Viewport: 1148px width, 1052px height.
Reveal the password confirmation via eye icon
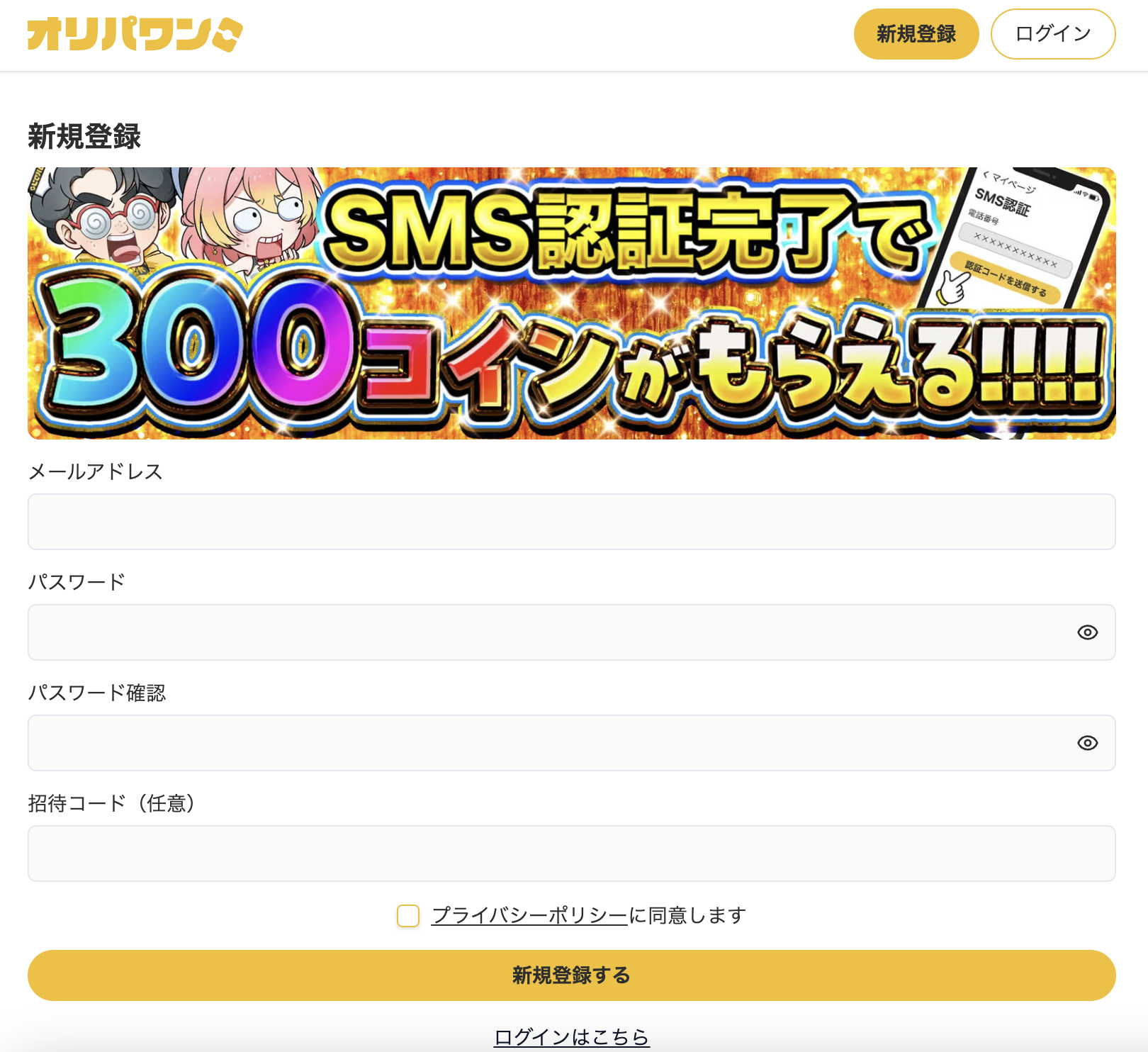coord(1087,743)
